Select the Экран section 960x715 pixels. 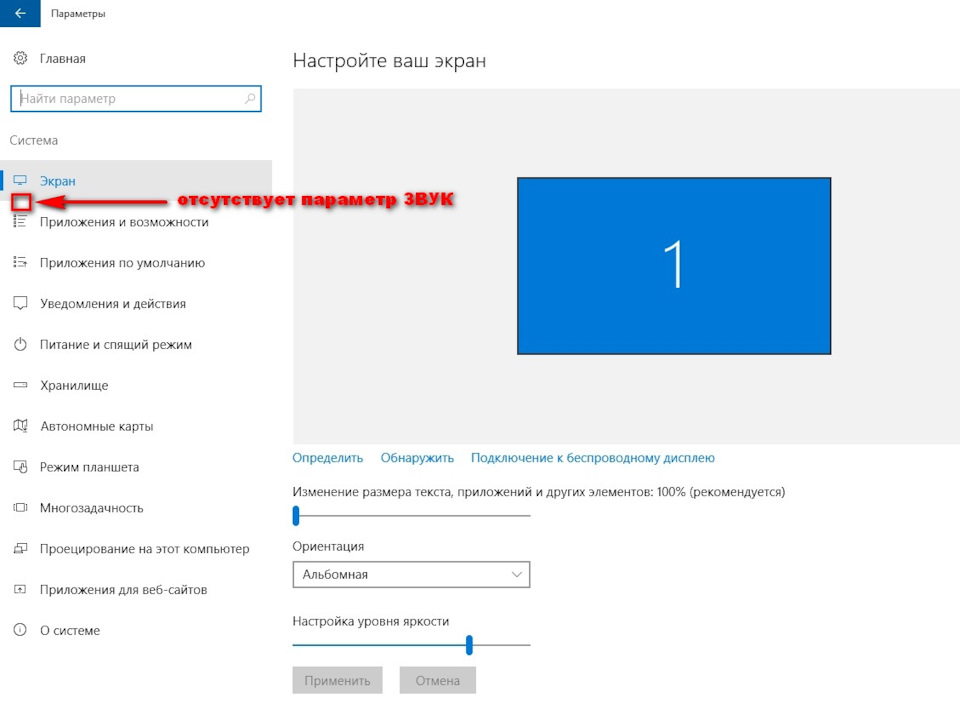click(136, 181)
